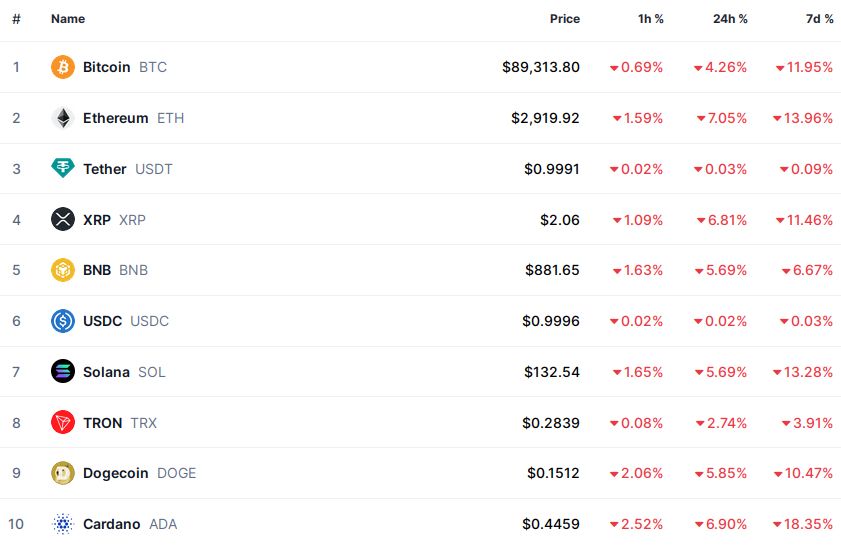This screenshot has height=546, width=841.
Task: Click the Bitcoin logo icon
Action: point(63,67)
